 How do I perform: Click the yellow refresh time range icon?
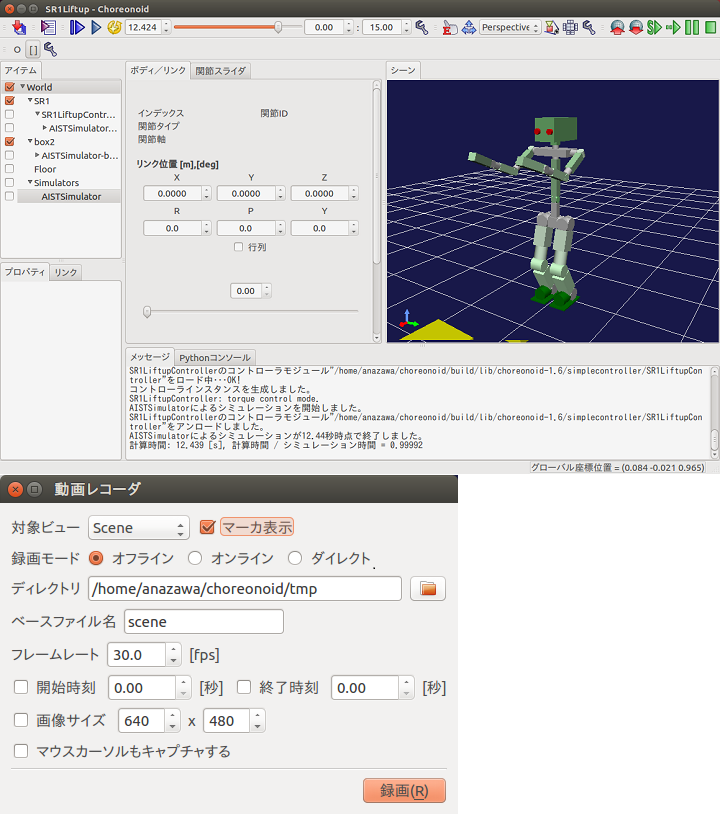(114, 28)
